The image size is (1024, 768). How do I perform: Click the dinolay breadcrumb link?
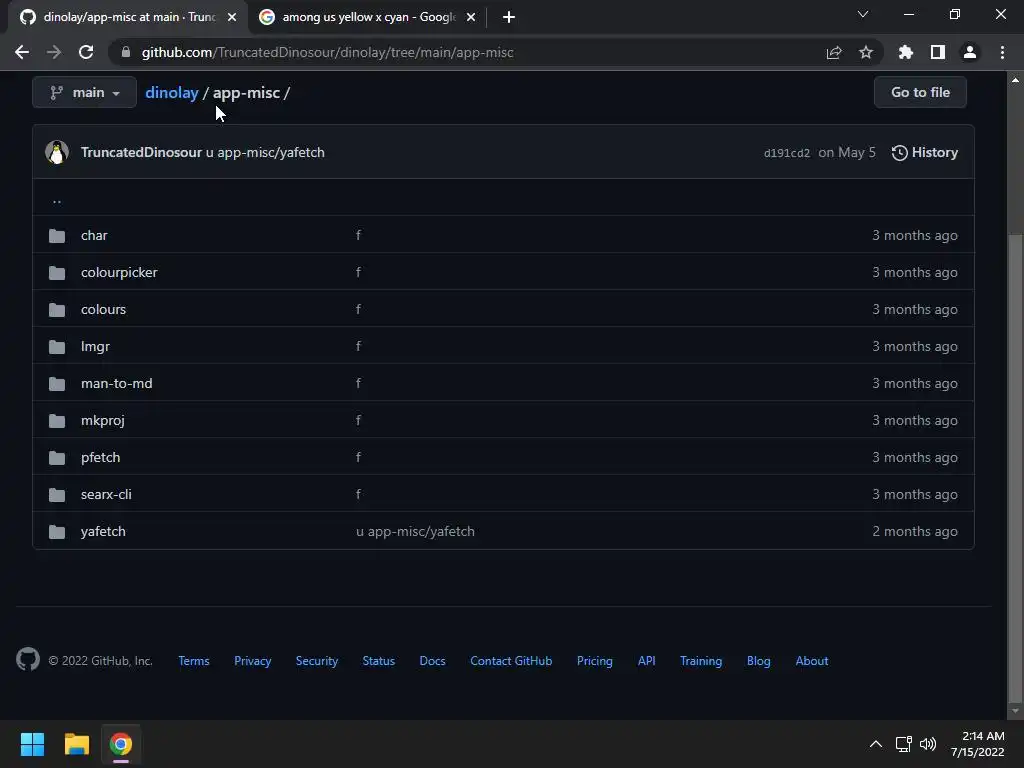pos(172,93)
